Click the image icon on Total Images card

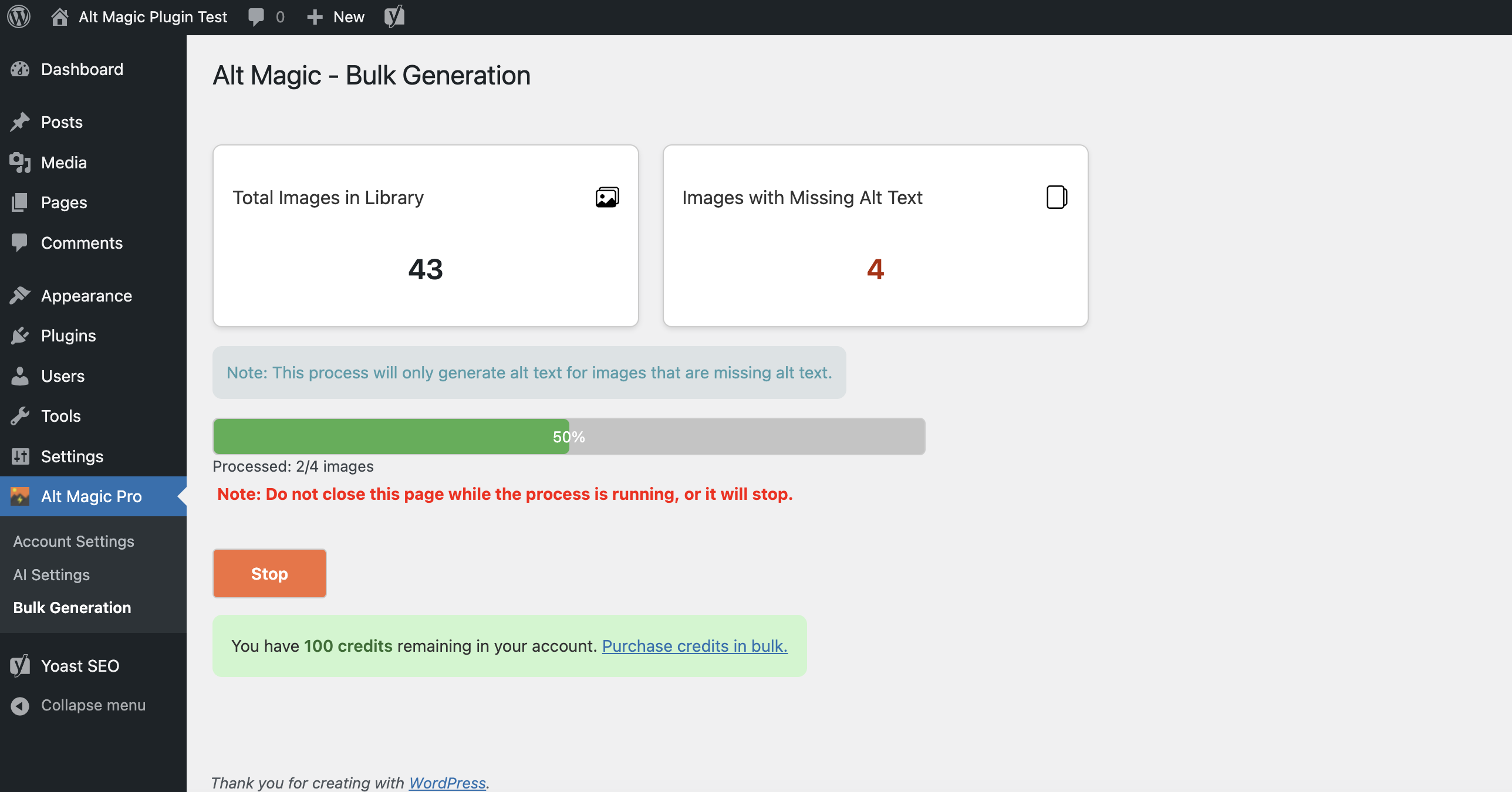607,197
